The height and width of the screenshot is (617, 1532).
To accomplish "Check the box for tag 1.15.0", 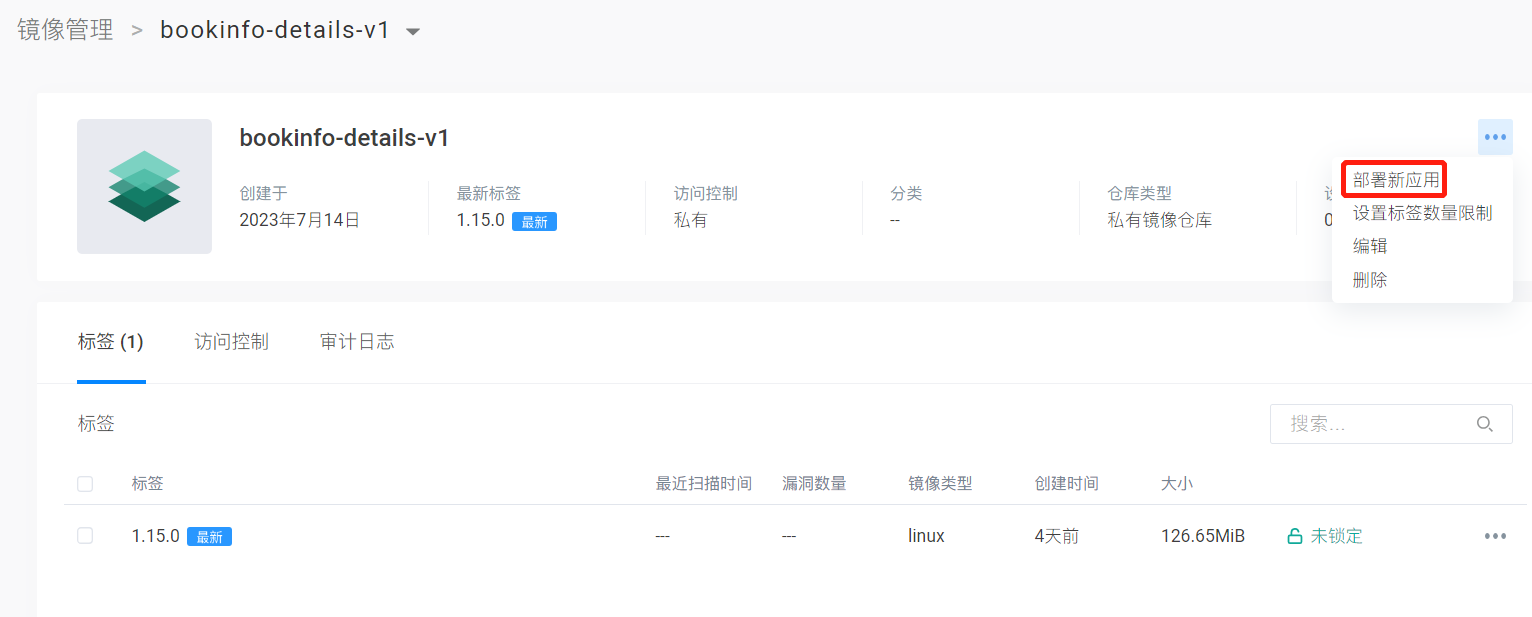I will point(85,536).
